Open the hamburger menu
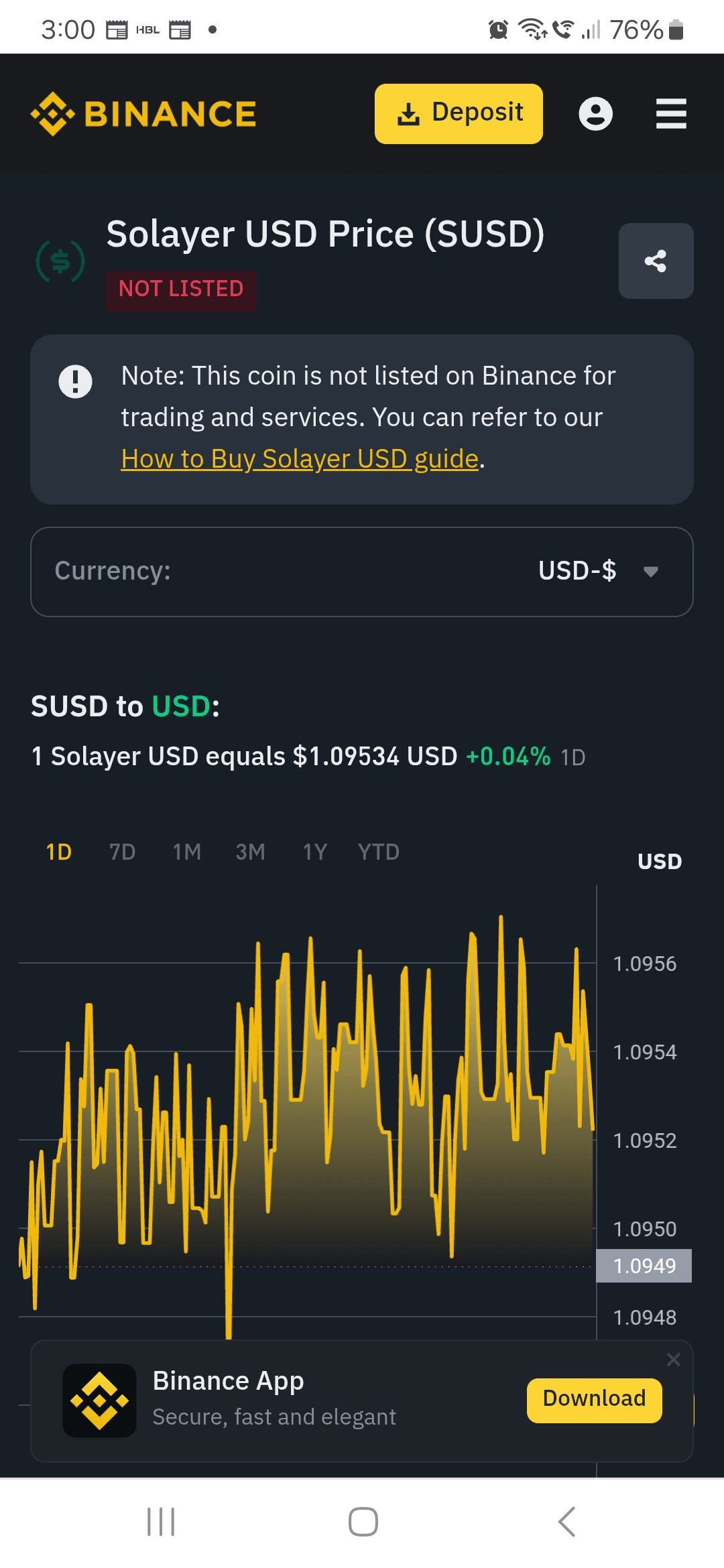The height and width of the screenshot is (1568, 724). click(x=671, y=114)
